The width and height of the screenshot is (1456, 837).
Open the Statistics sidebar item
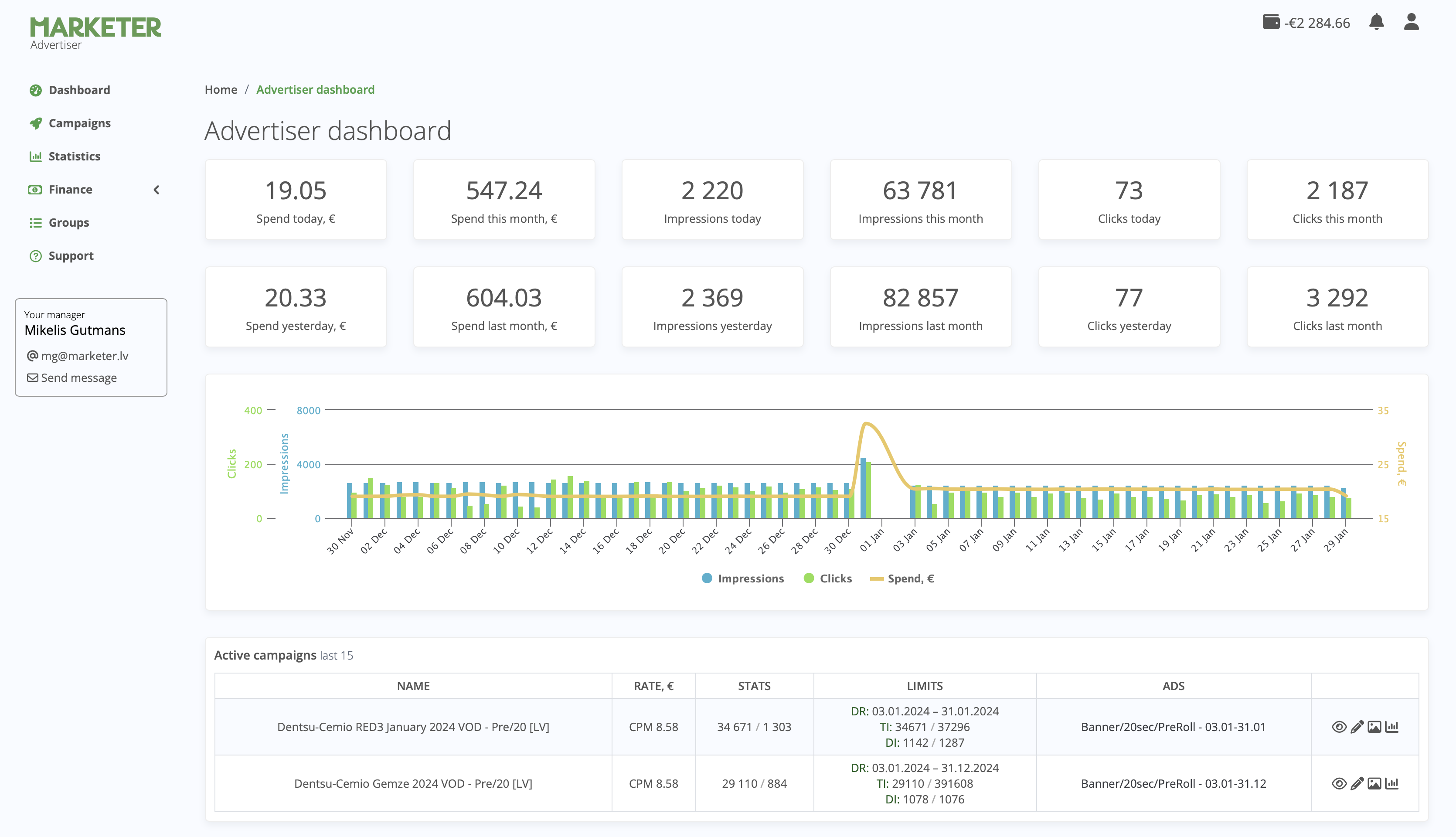point(74,157)
